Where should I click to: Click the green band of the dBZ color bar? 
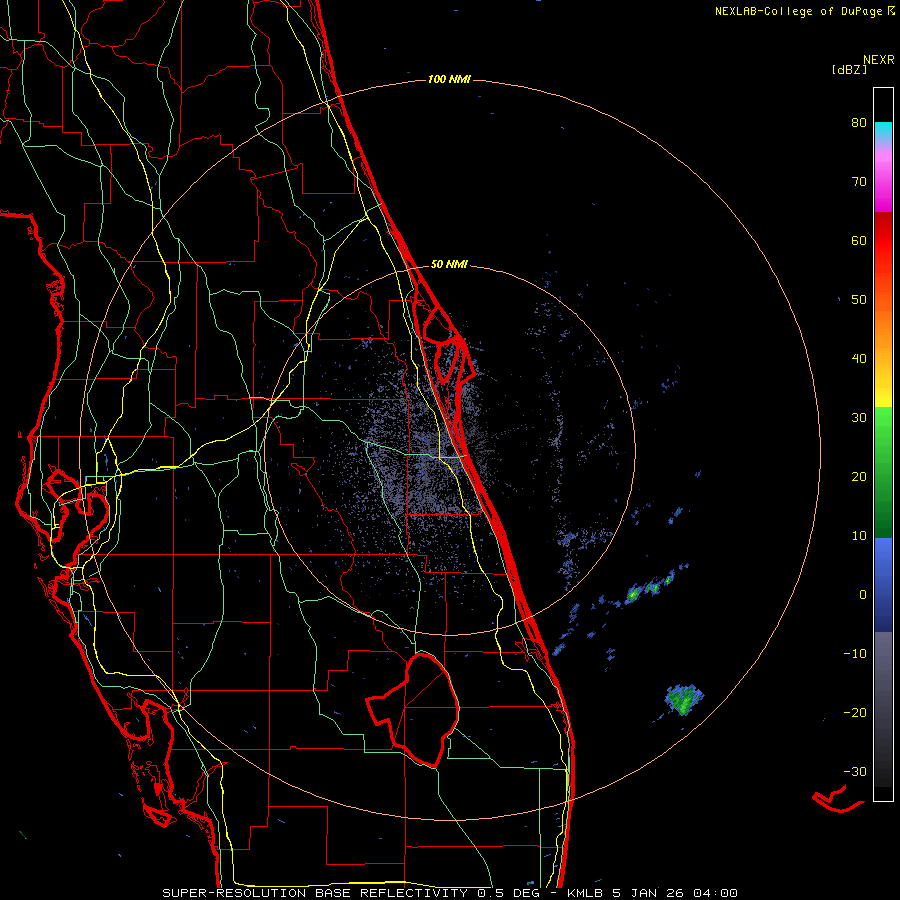883,473
